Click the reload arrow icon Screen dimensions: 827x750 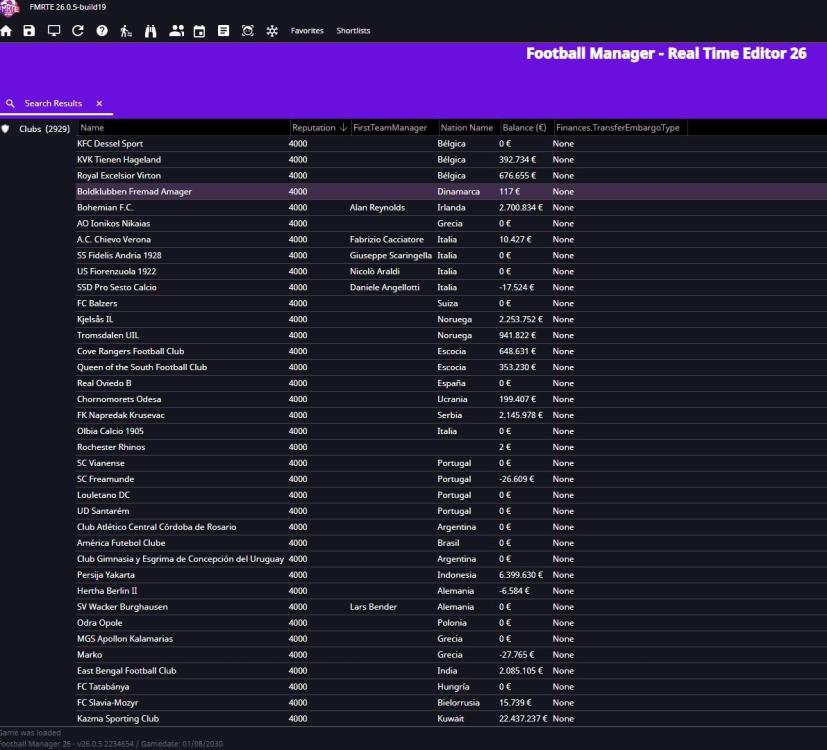78,31
